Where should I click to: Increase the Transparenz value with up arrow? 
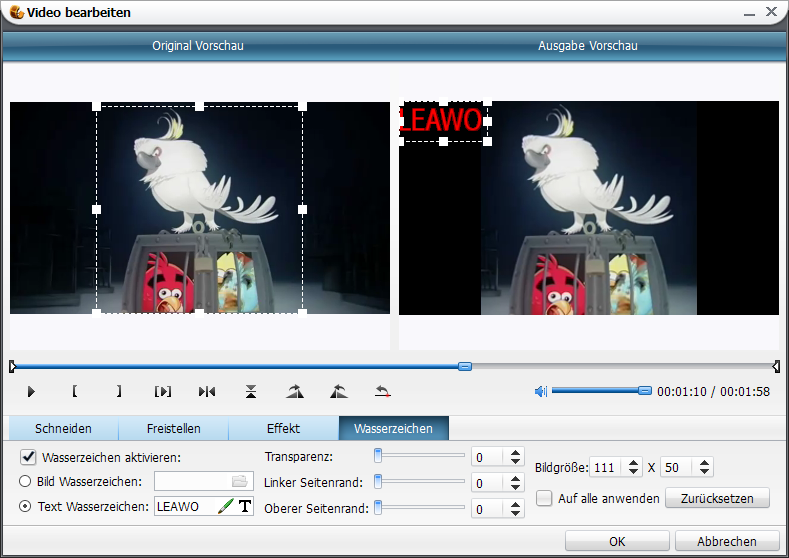click(x=516, y=452)
